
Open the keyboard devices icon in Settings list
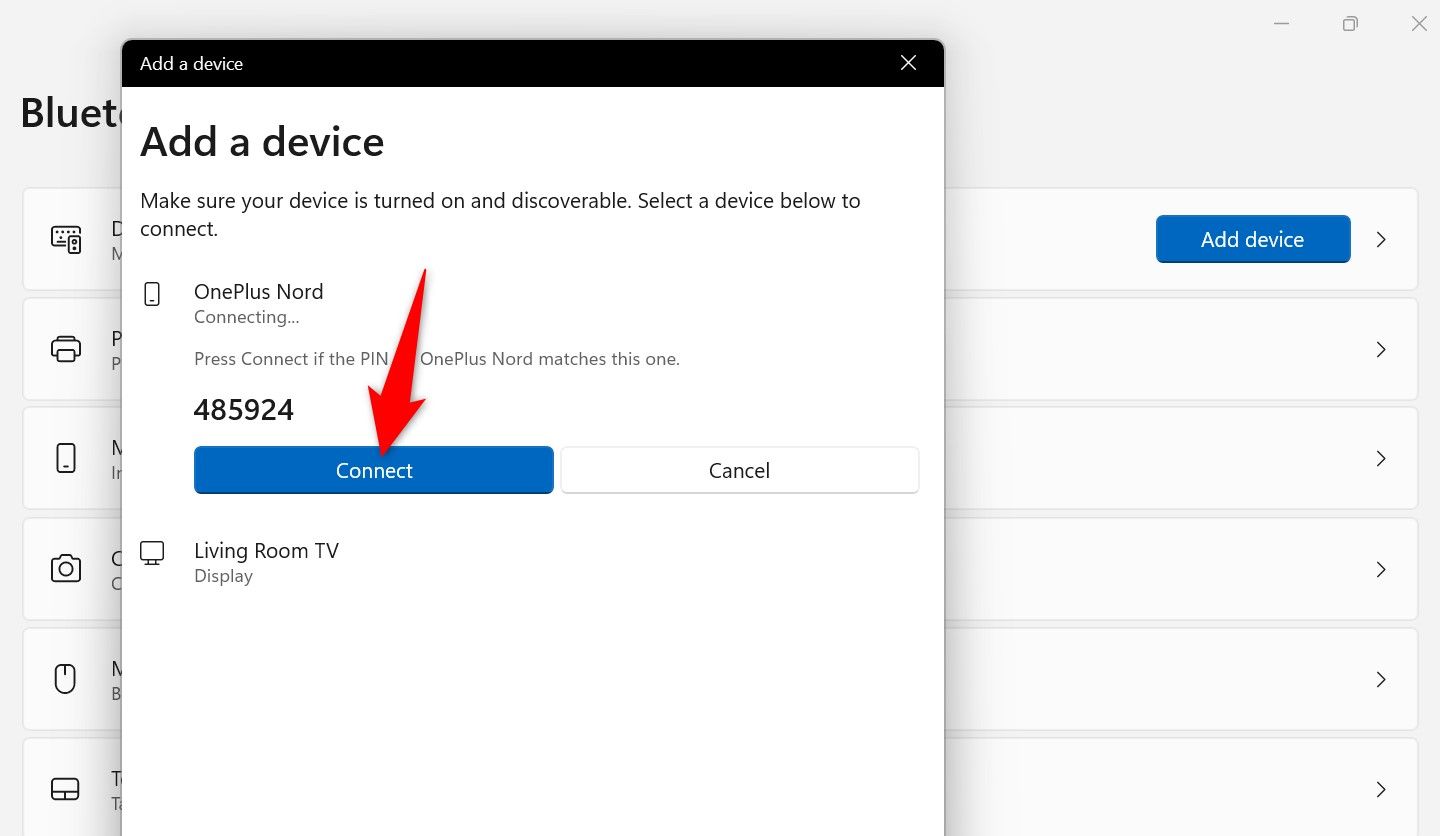(66, 239)
